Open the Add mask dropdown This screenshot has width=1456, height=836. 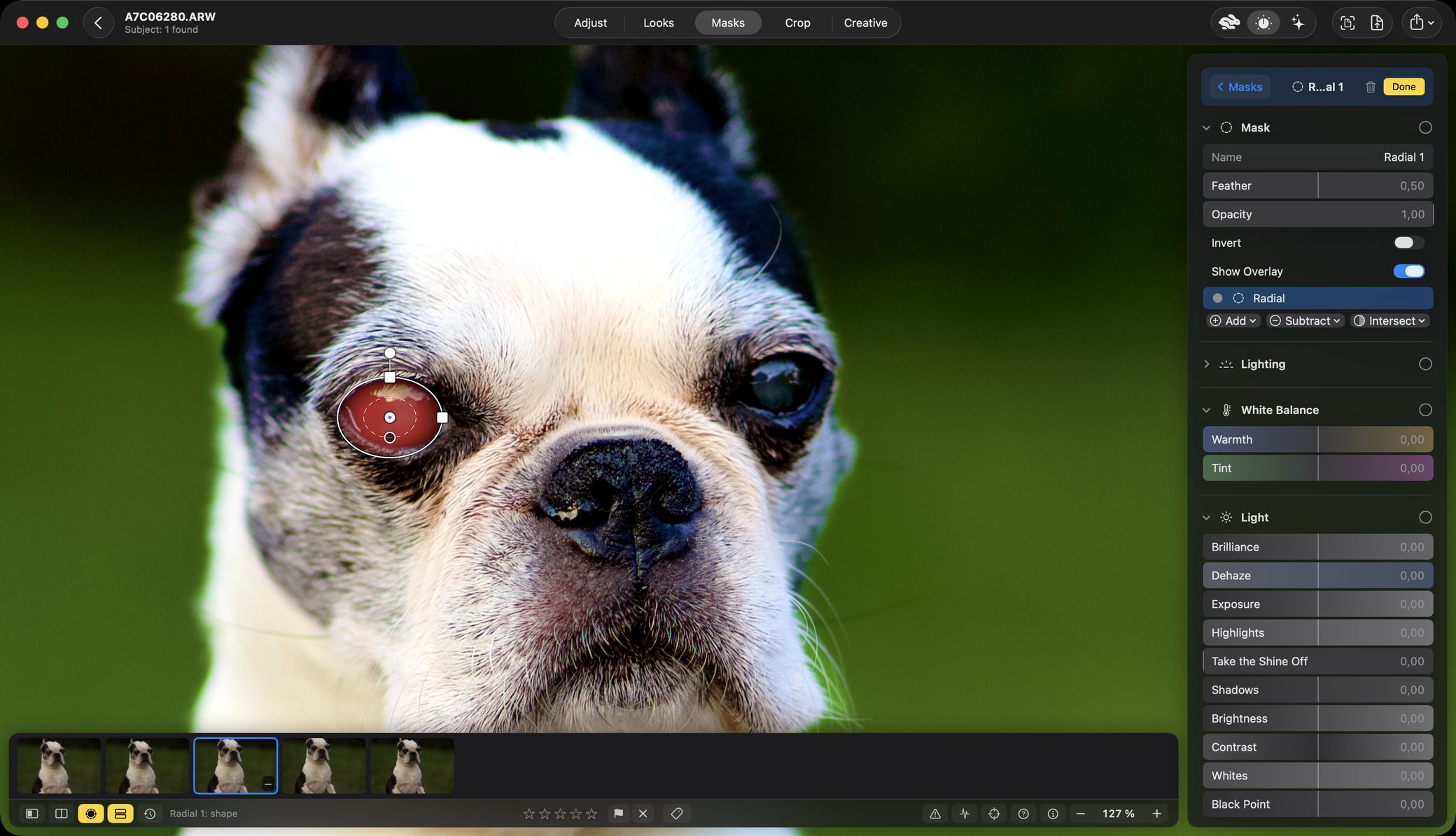pos(1233,320)
